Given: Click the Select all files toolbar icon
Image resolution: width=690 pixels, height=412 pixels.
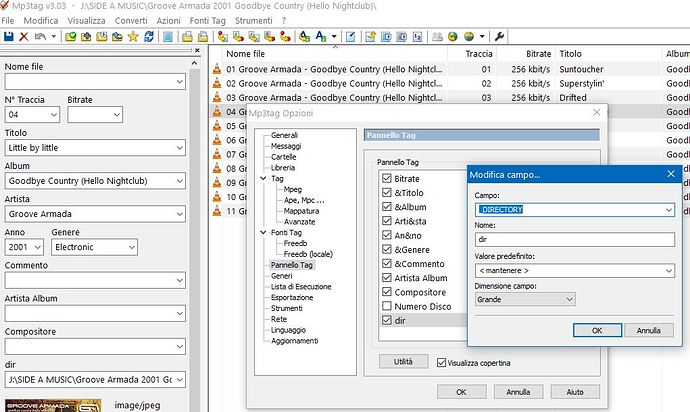Looking at the screenshot, I should 167,37.
